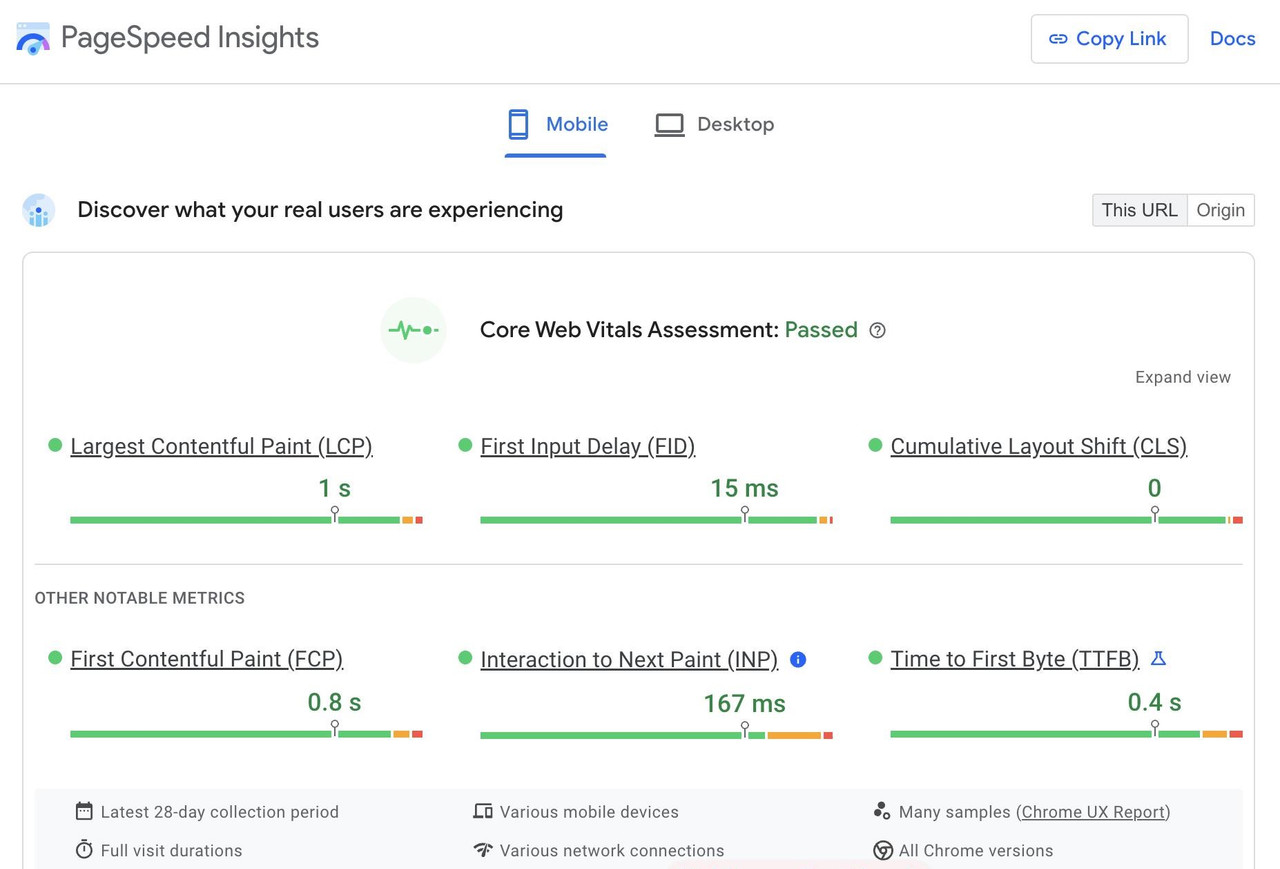Click the PageSpeed Insights logo icon
This screenshot has width=1280, height=869.
pyautogui.click(x=33, y=39)
